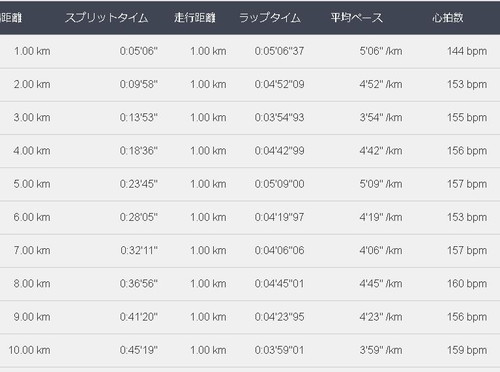Select lap time 0:05'09"00
The image size is (500, 372).
[279, 184]
